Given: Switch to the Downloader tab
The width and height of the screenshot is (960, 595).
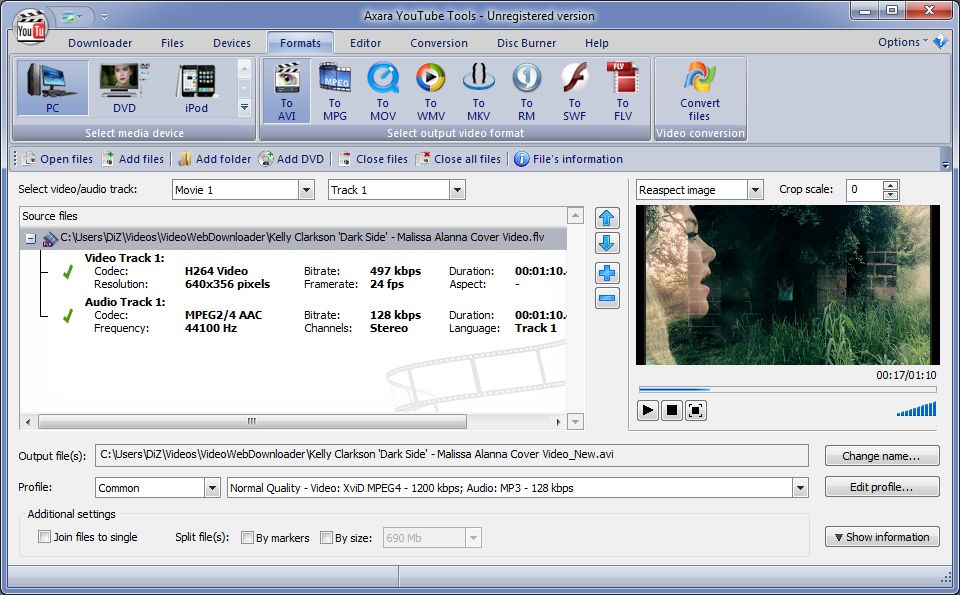Looking at the screenshot, I should tap(100, 43).
